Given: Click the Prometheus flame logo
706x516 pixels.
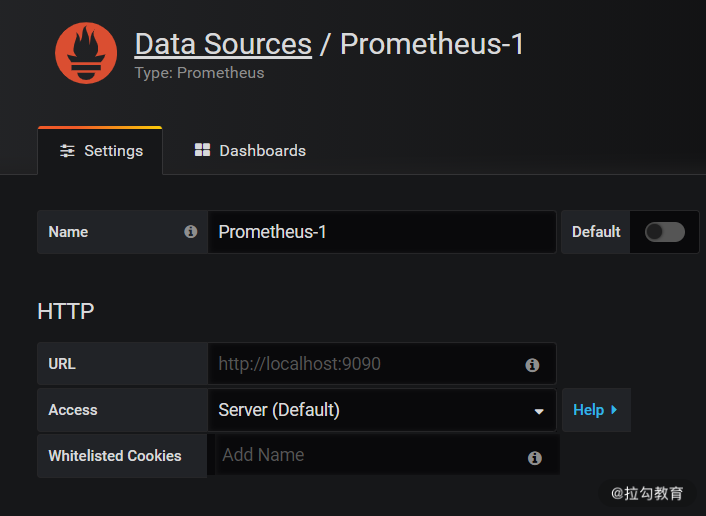Looking at the screenshot, I should [86, 53].
